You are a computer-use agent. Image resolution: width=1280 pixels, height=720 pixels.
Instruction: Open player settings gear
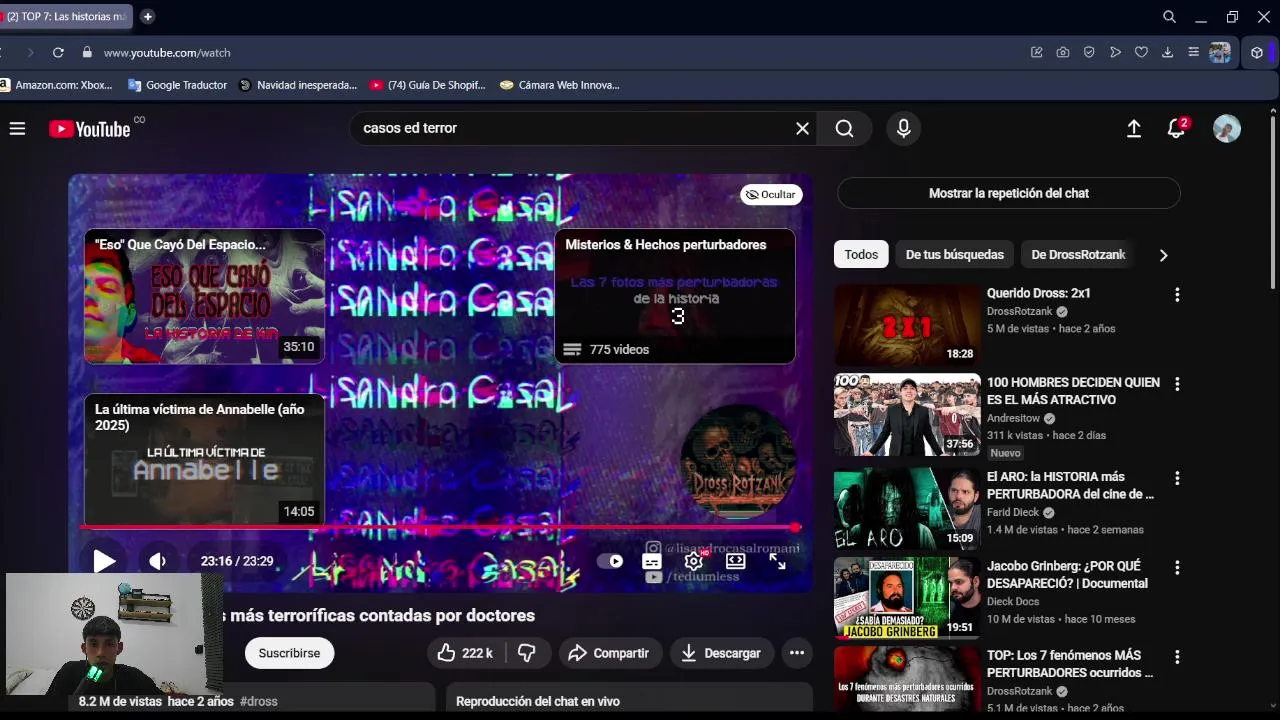(693, 561)
